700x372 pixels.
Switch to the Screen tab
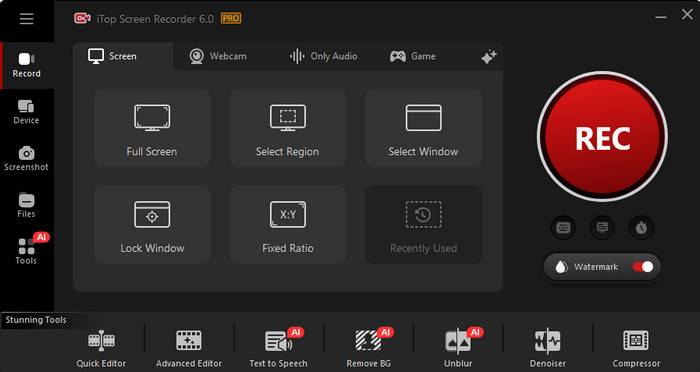coord(113,56)
